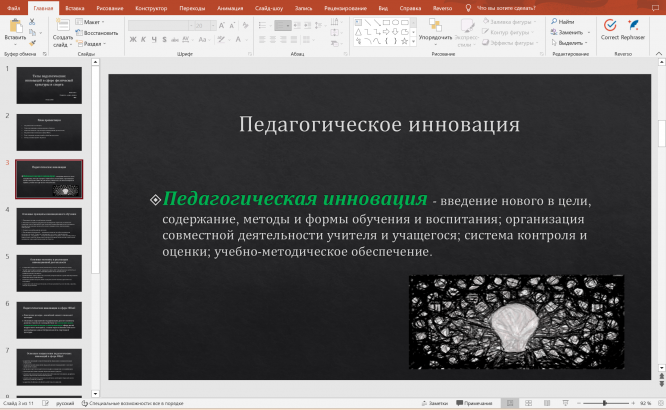
Task: Click the zoom slider in status bar
Action: coord(604,402)
